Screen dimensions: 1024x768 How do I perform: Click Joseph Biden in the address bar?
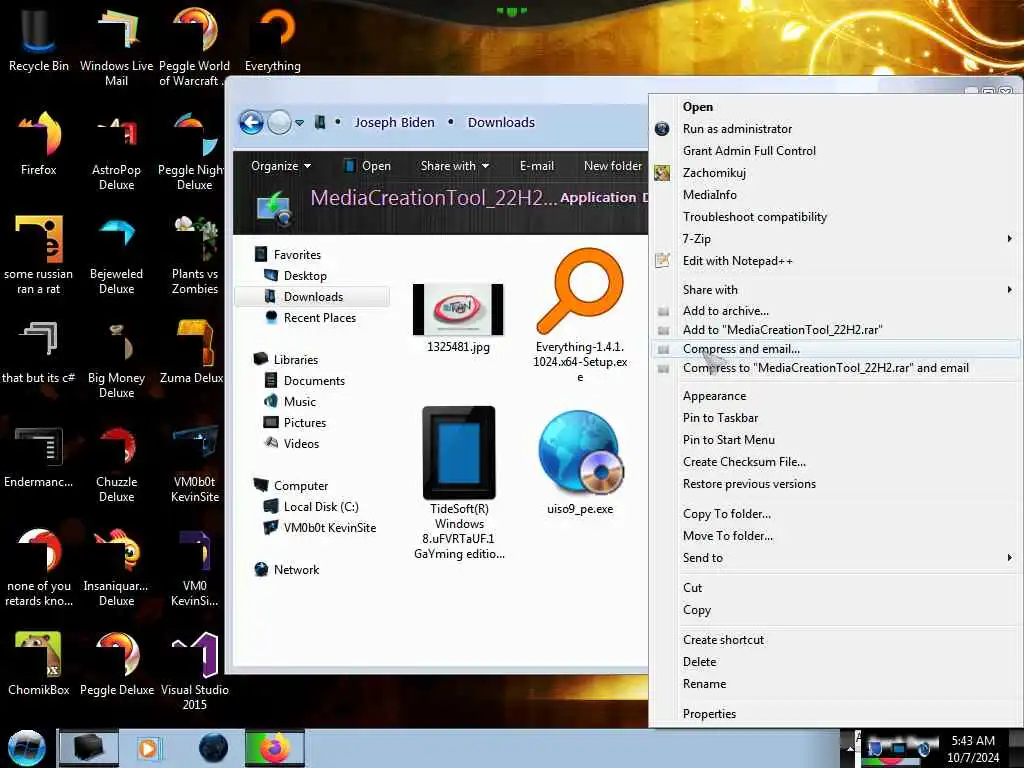394,122
